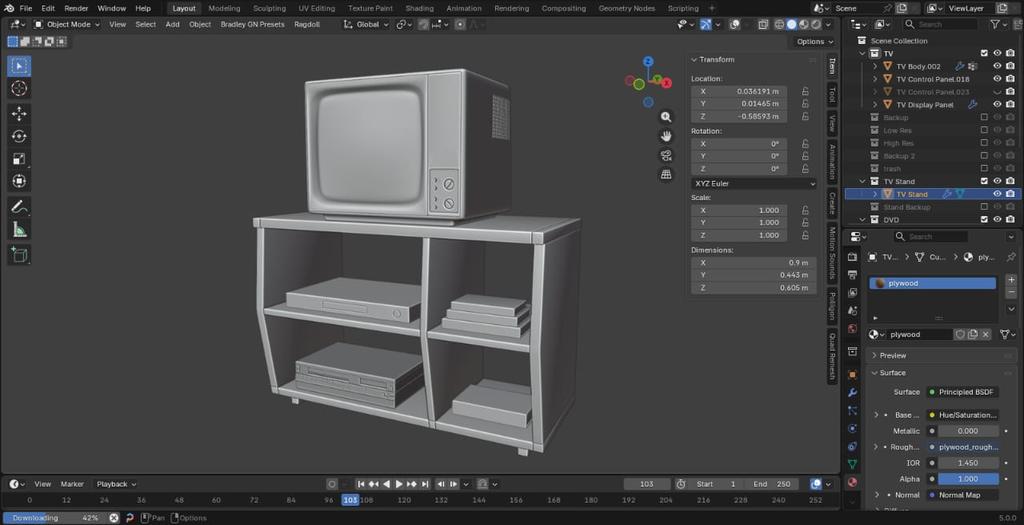Play the animation forward
Viewport: 1024px width, 525px height.
pyautogui.click(x=399, y=484)
